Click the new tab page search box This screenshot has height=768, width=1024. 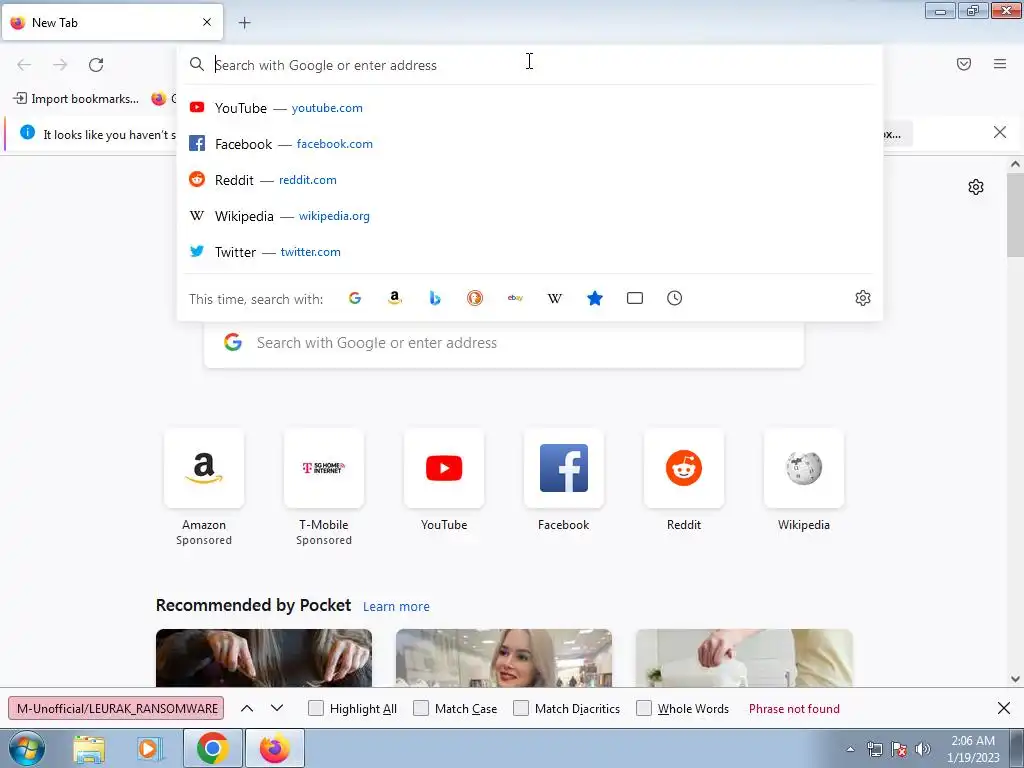coord(504,344)
